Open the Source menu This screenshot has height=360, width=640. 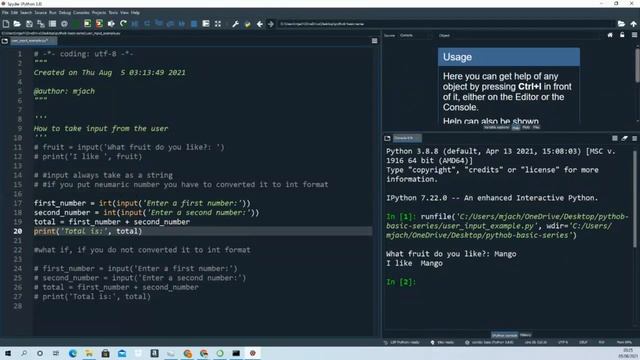click(x=40, y=13)
